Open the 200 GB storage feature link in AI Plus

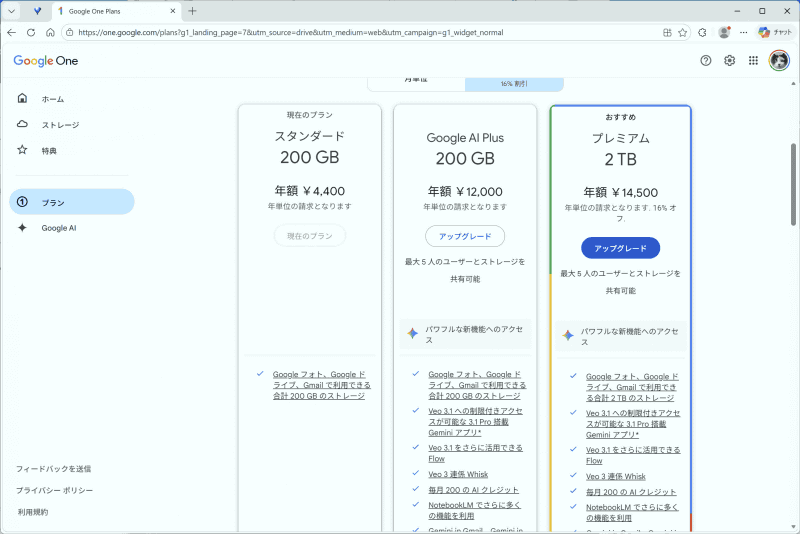click(477, 385)
